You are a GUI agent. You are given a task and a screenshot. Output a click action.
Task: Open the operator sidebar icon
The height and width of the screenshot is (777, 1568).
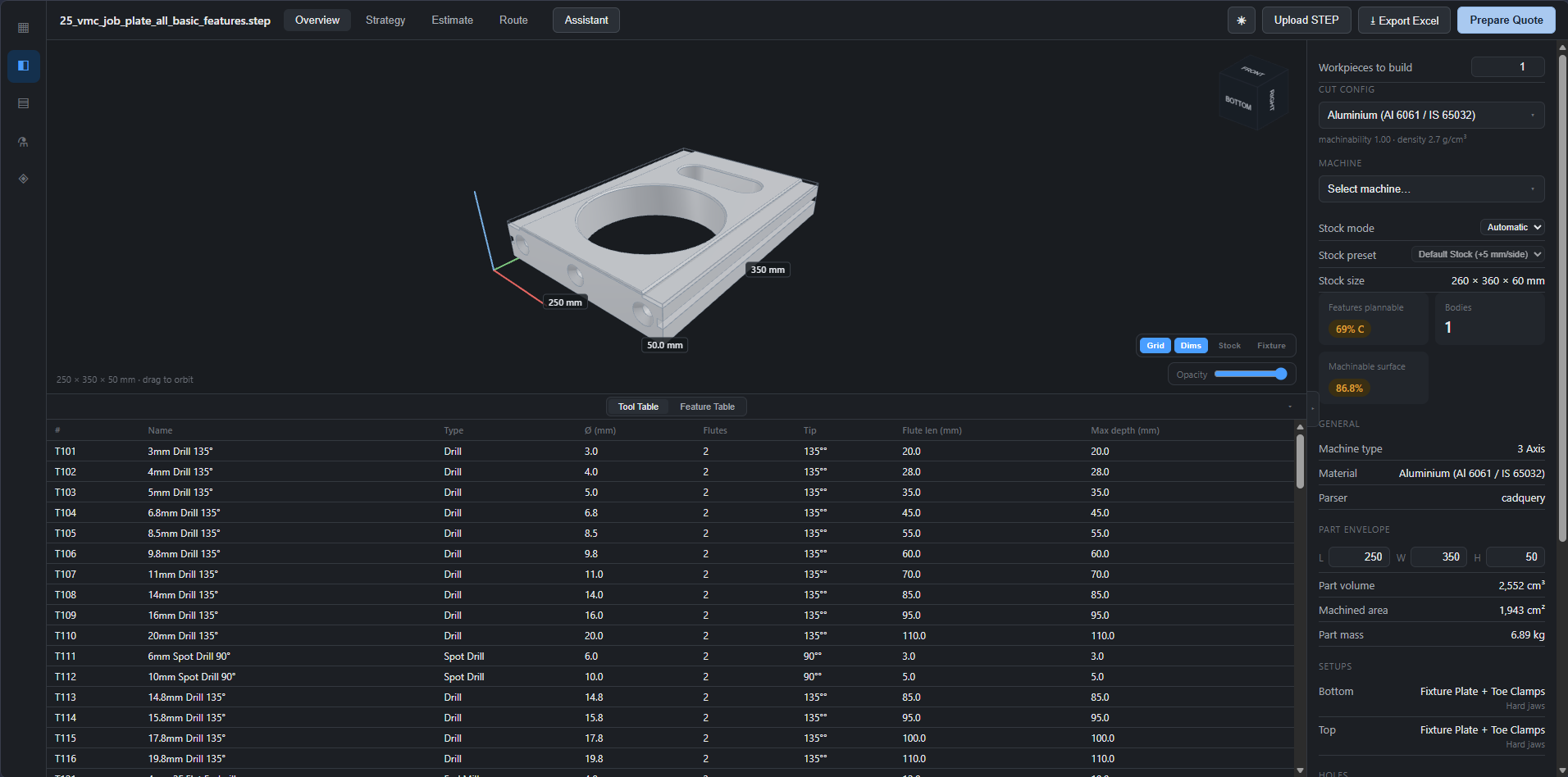pyautogui.click(x=23, y=141)
